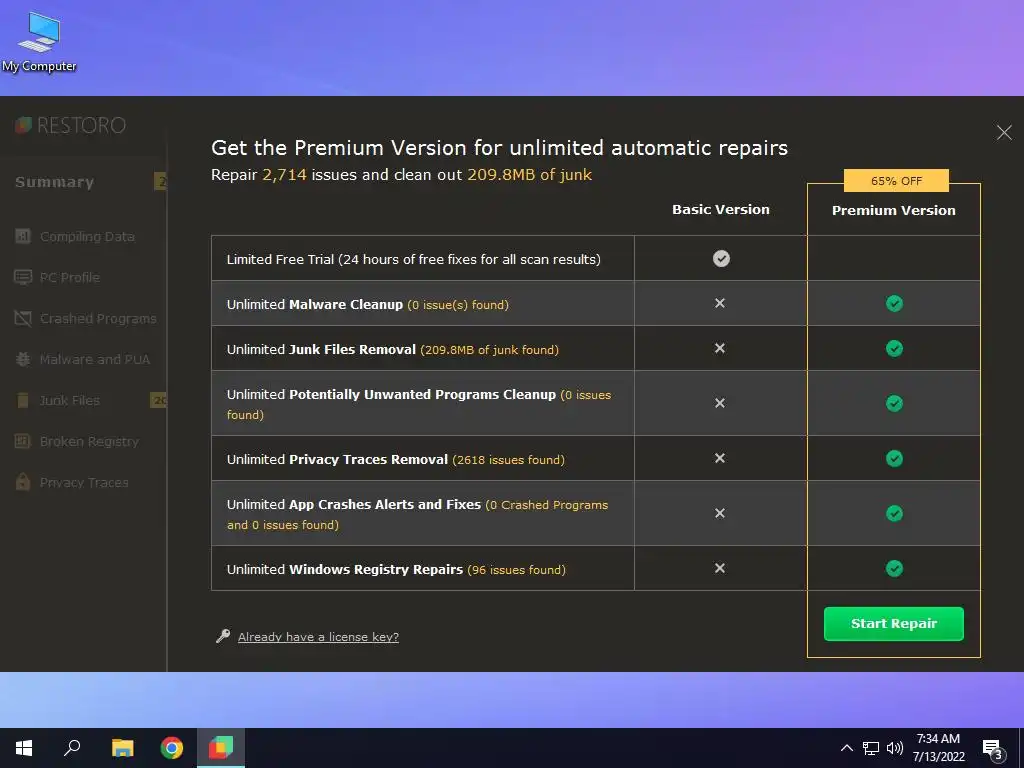
Task: Open taskbar search
Action: point(72,748)
